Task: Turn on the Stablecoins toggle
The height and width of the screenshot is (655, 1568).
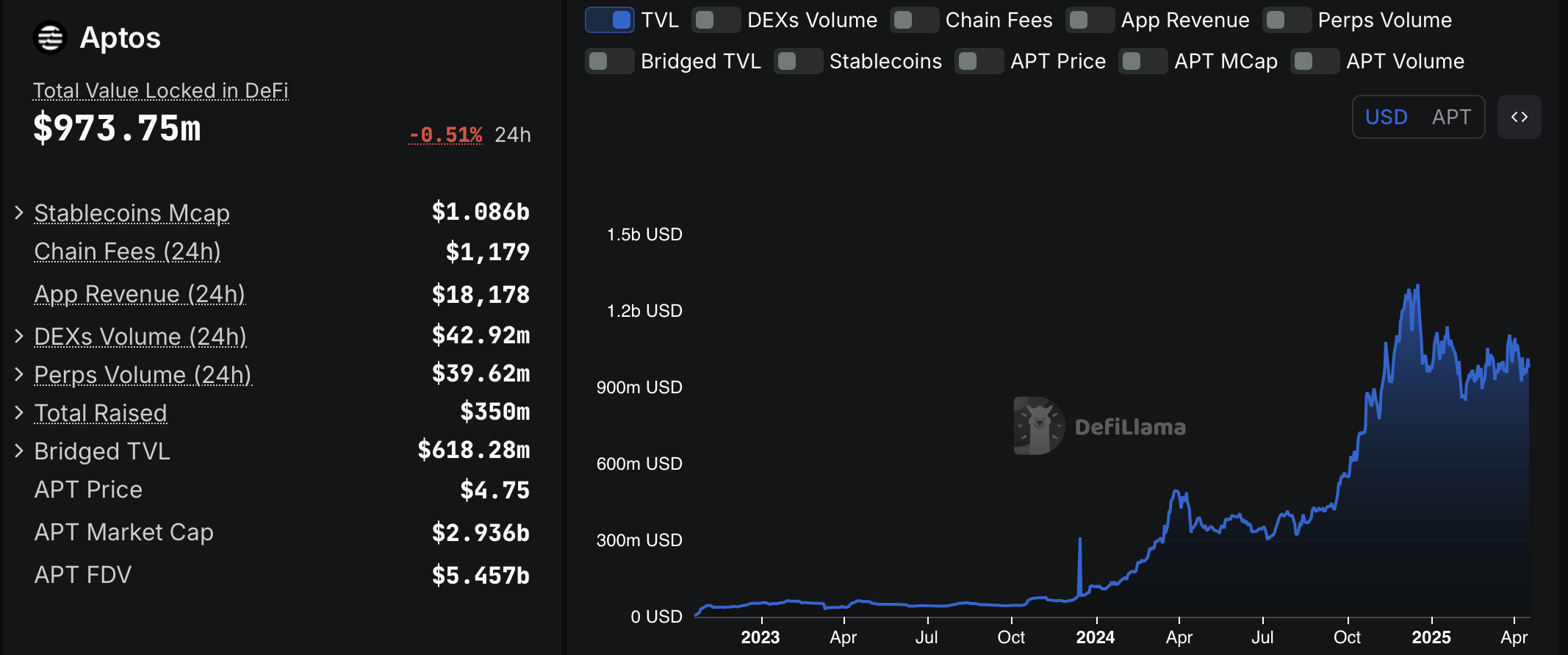Action: 798,61
